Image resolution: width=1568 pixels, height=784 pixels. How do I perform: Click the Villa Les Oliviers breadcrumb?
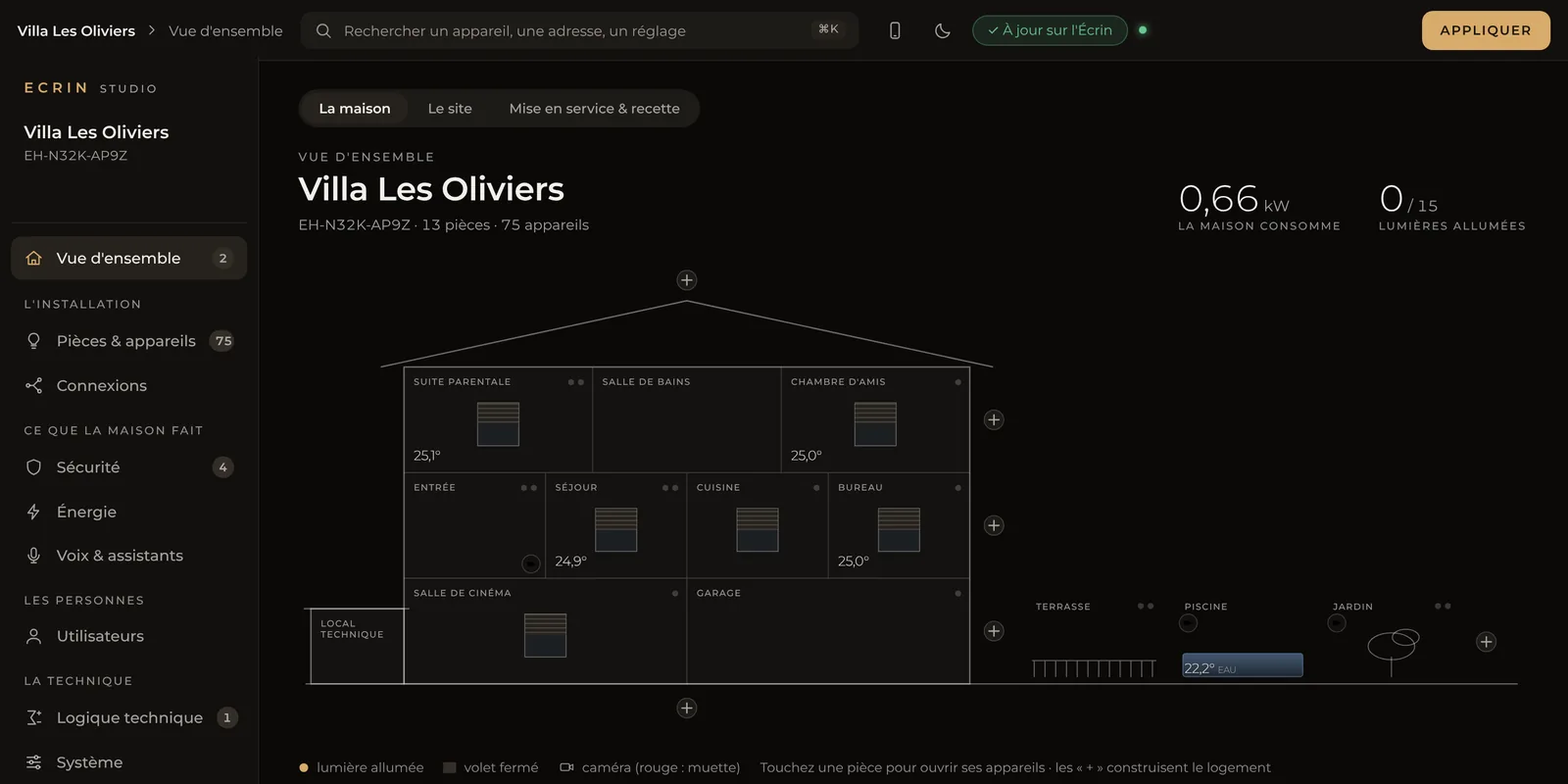pyautogui.click(x=76, y=30)
